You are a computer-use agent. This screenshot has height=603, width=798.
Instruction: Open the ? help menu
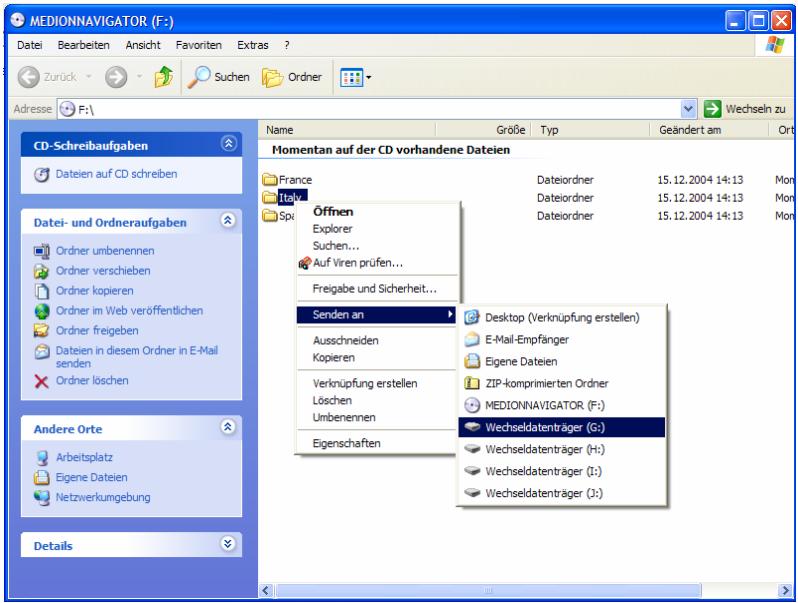(287, 45)
